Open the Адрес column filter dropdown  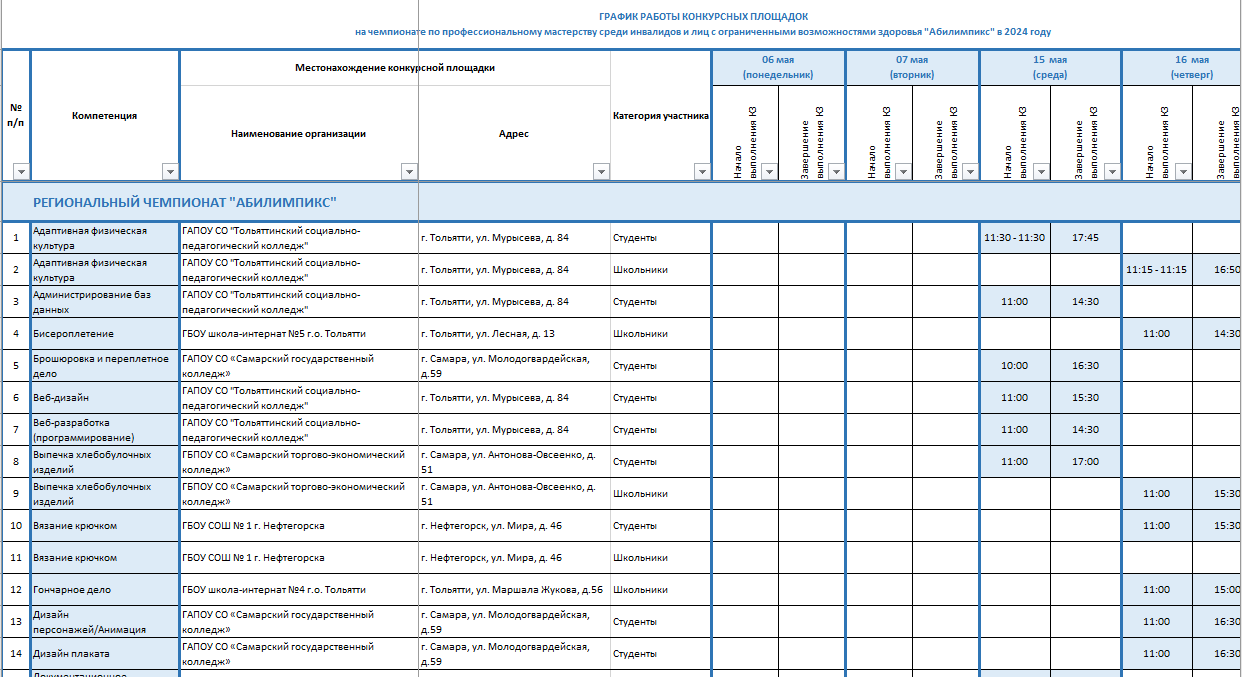click(600, 171)
